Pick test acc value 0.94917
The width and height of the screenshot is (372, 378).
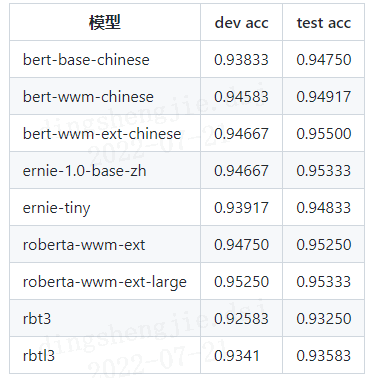click(x=324, y=97)
